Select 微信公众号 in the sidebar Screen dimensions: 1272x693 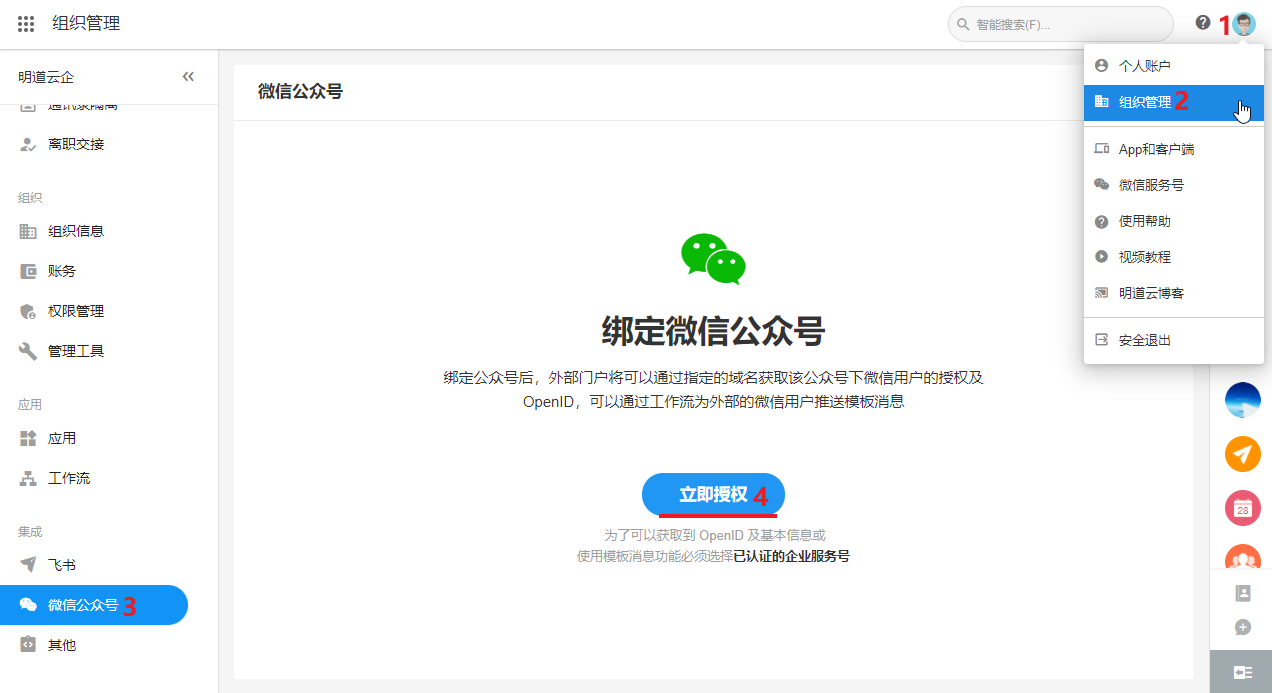(x=94, y=605)
